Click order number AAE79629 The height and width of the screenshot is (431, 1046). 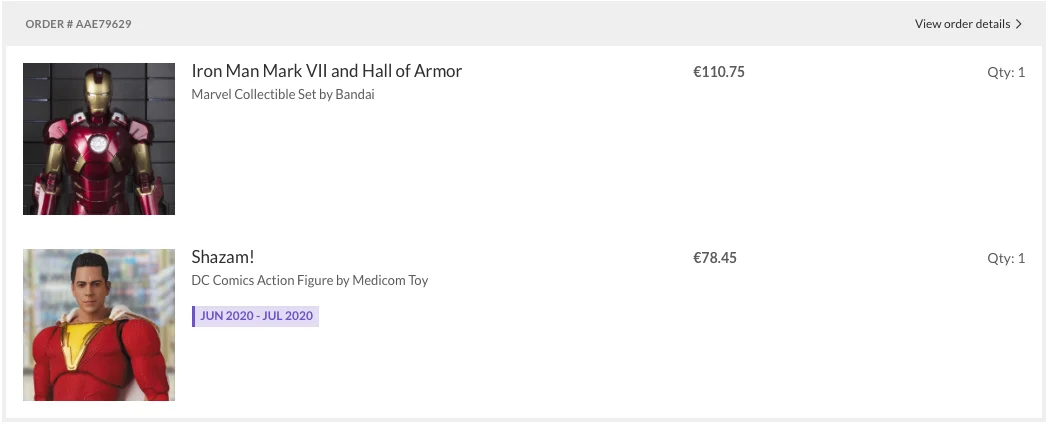[78, 24]
